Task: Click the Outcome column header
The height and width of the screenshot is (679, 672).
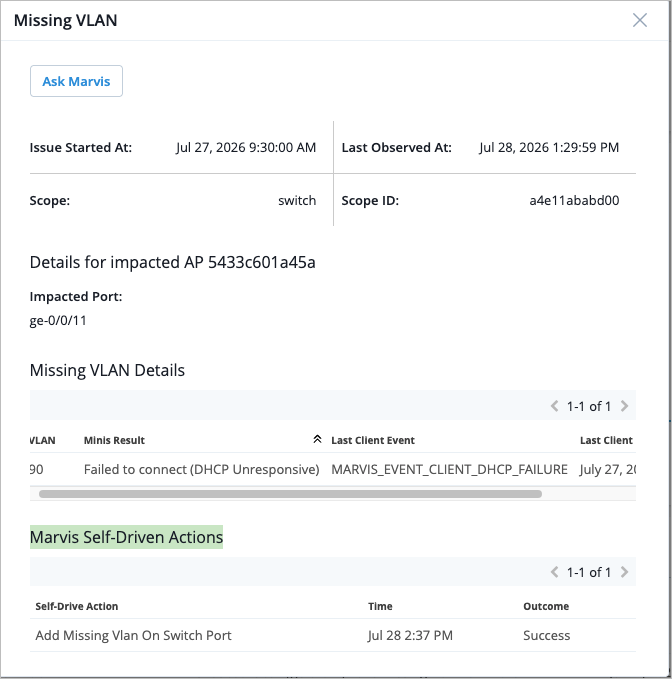Action: click(x=546, y=606)
